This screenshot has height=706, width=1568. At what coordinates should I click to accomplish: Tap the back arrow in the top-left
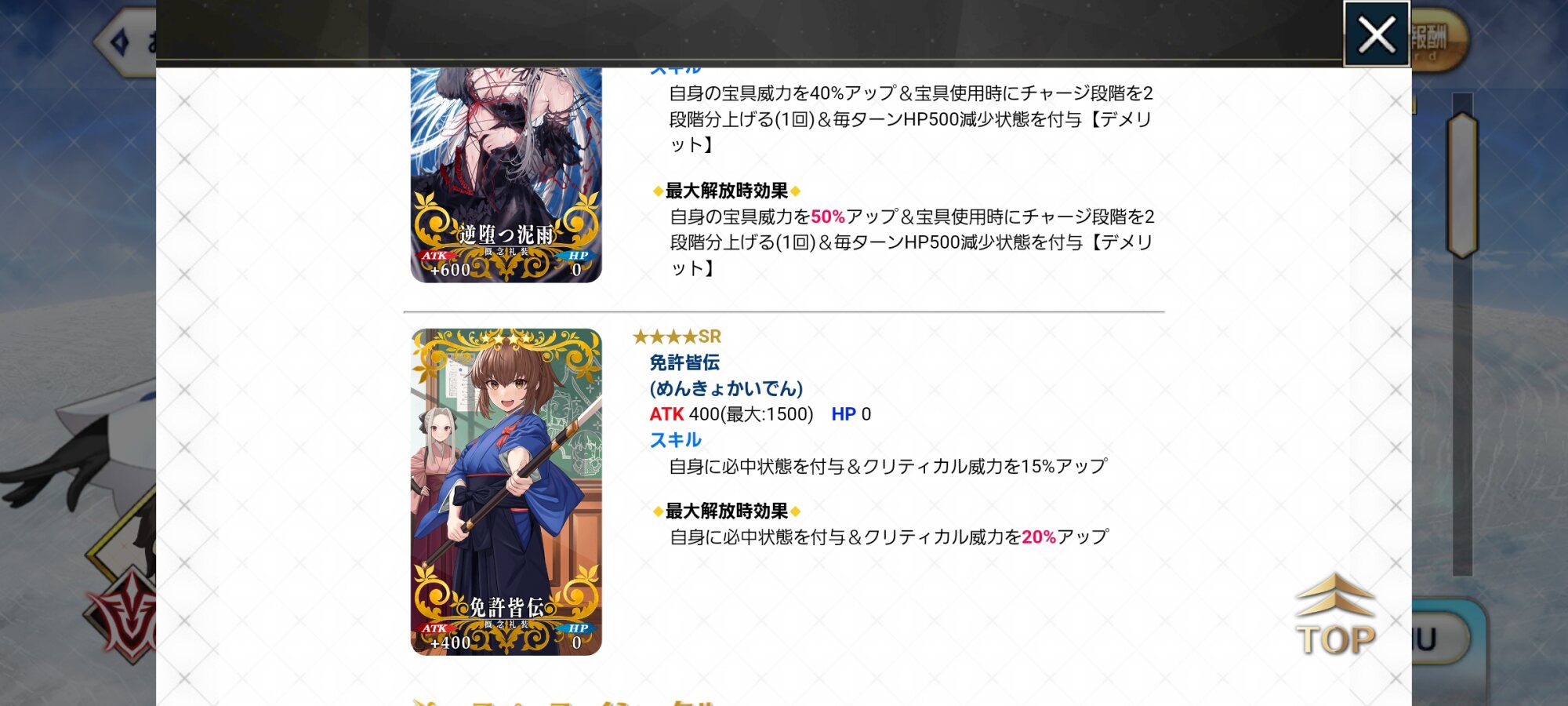coord(125,42)
